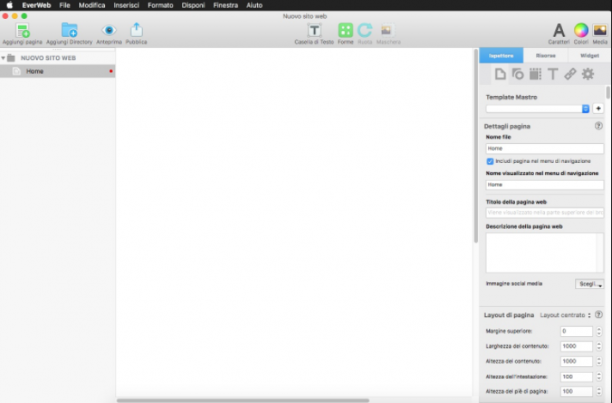Screen dimensions: 612x403
Task: Click the navigation menu display name field
Action: pos(544,185)
